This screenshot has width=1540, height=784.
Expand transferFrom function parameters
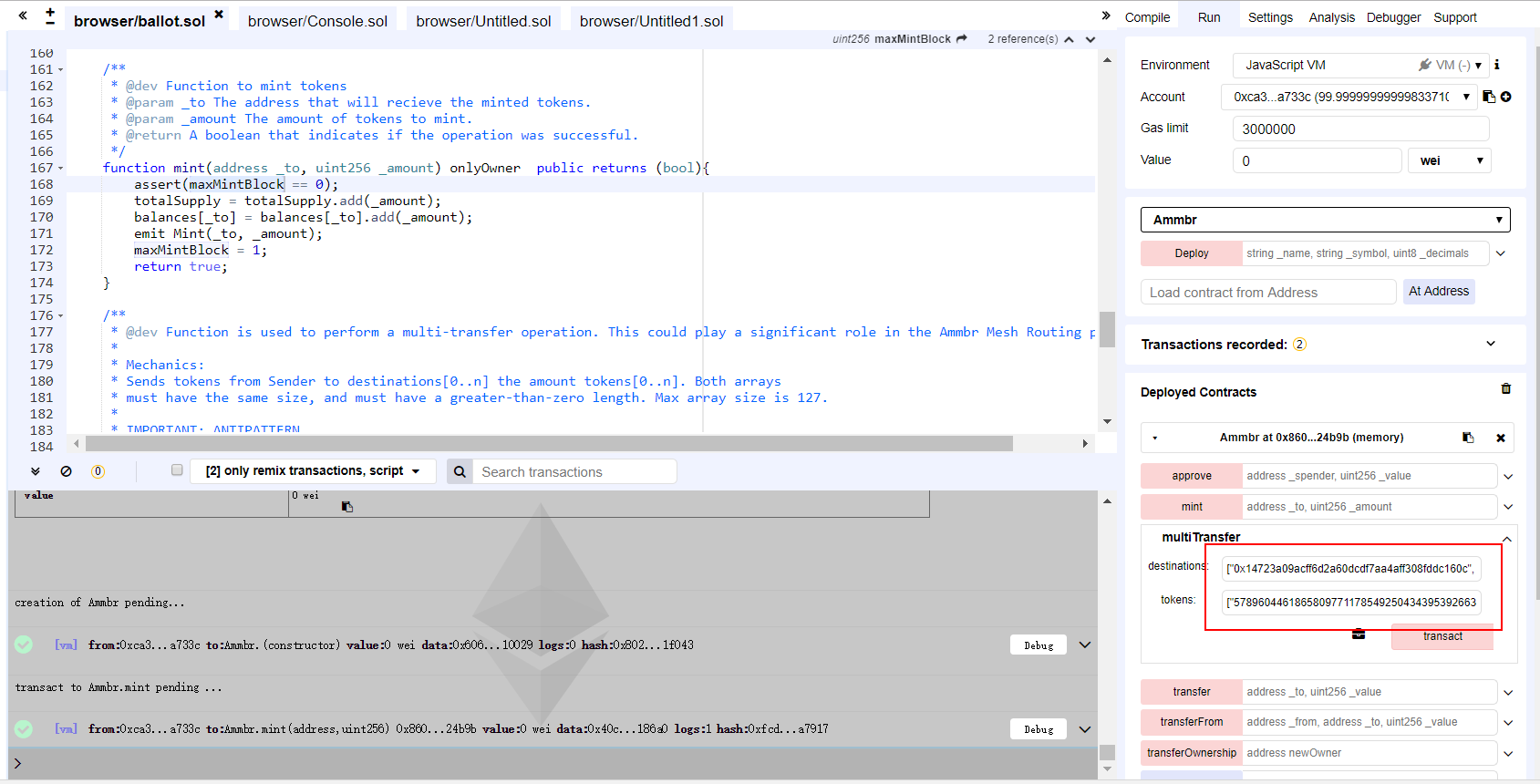1508,723
